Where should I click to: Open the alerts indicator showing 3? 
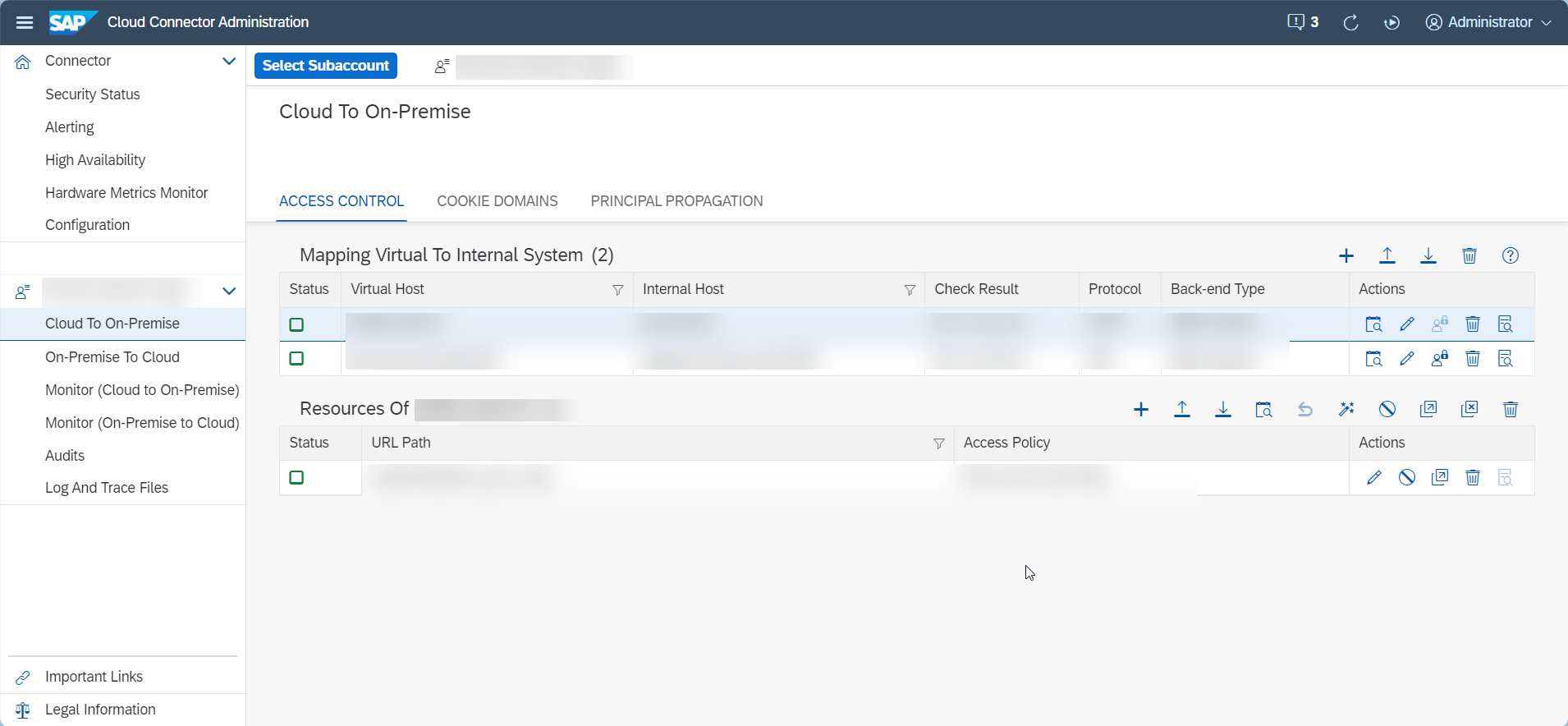click(1303, 22)
